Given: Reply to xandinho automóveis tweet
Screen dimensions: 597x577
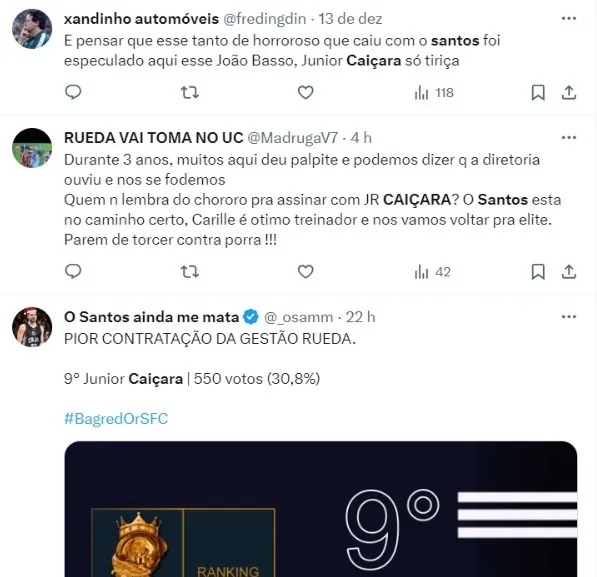Looking at the screenshot, I should click(x=73, y=93).
